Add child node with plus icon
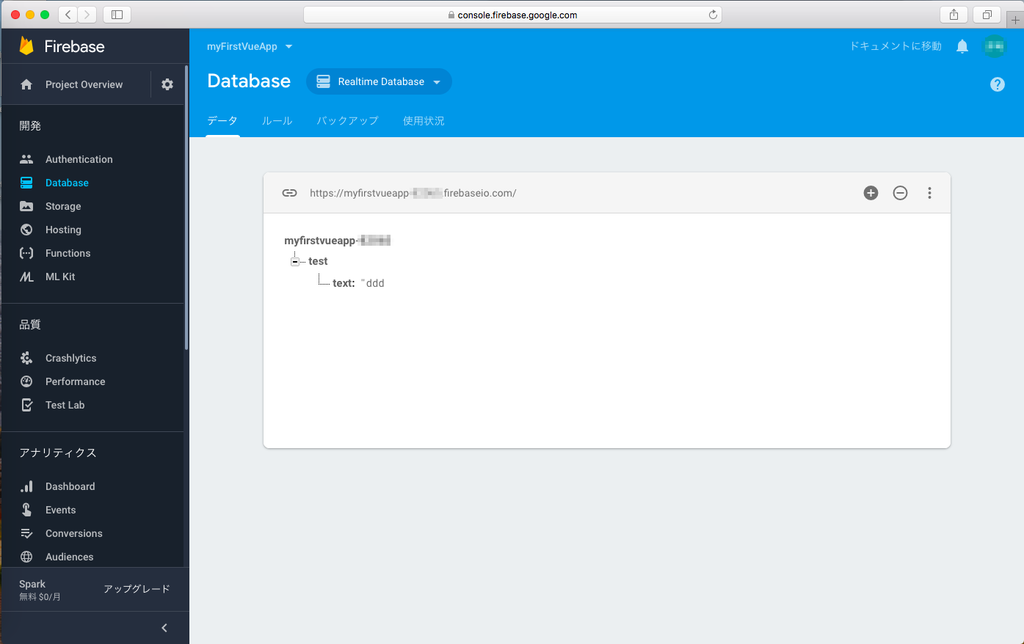1024x644 pixels. (x=871, y=193)
